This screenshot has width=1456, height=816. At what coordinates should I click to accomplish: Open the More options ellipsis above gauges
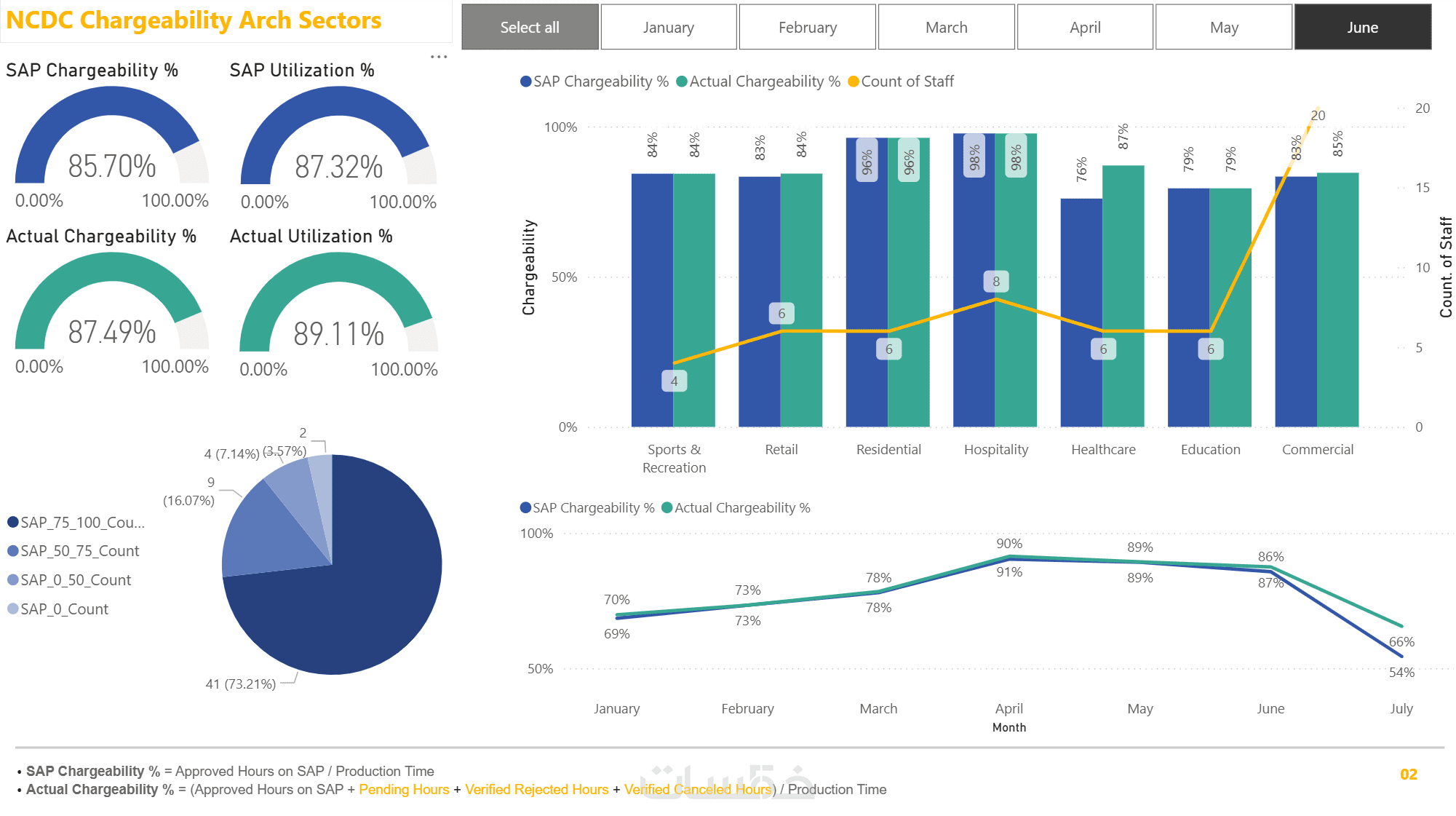[x=439, y=57]
